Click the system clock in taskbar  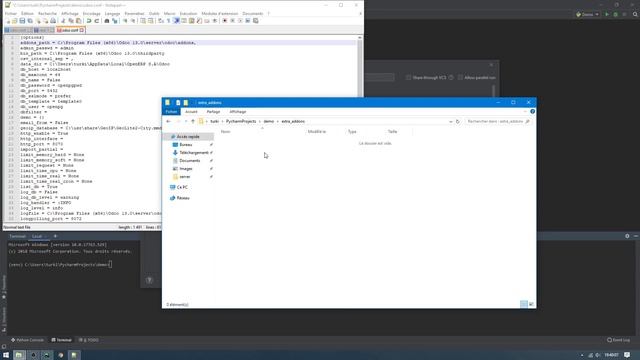point(611,355)
